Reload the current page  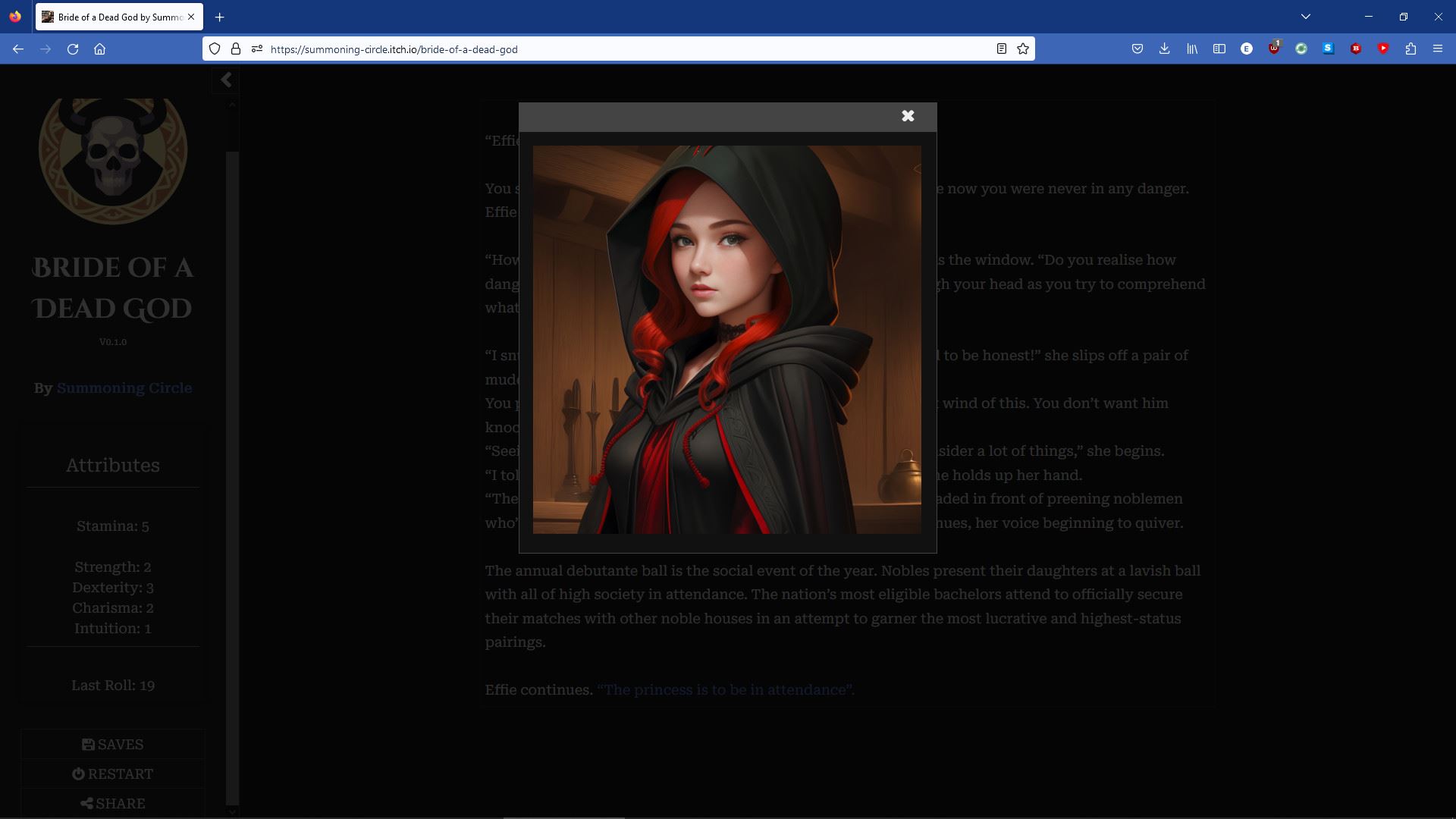(x=73, y=49)
